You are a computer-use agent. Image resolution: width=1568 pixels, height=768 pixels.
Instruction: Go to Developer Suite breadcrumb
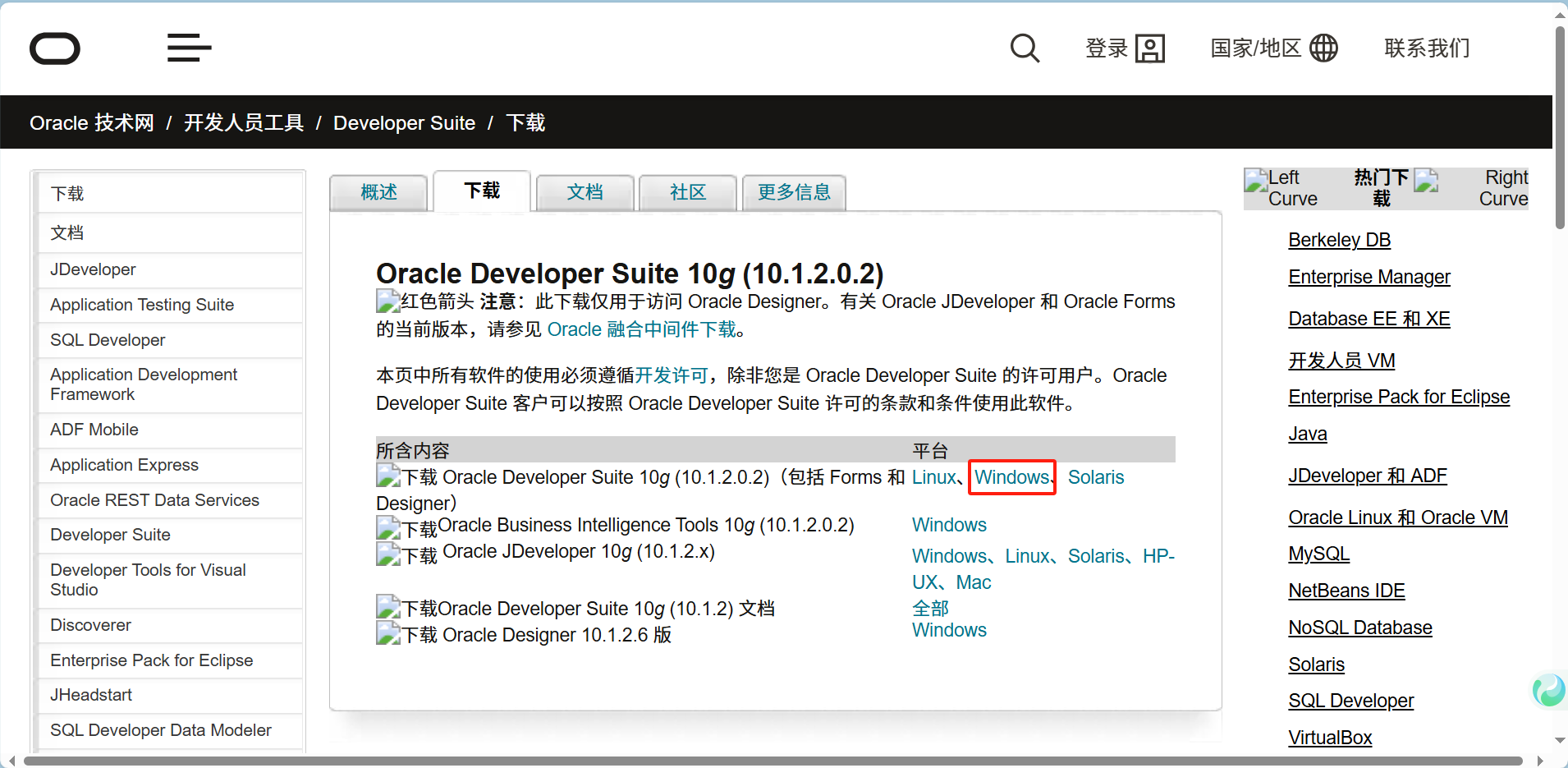point(404,122)
